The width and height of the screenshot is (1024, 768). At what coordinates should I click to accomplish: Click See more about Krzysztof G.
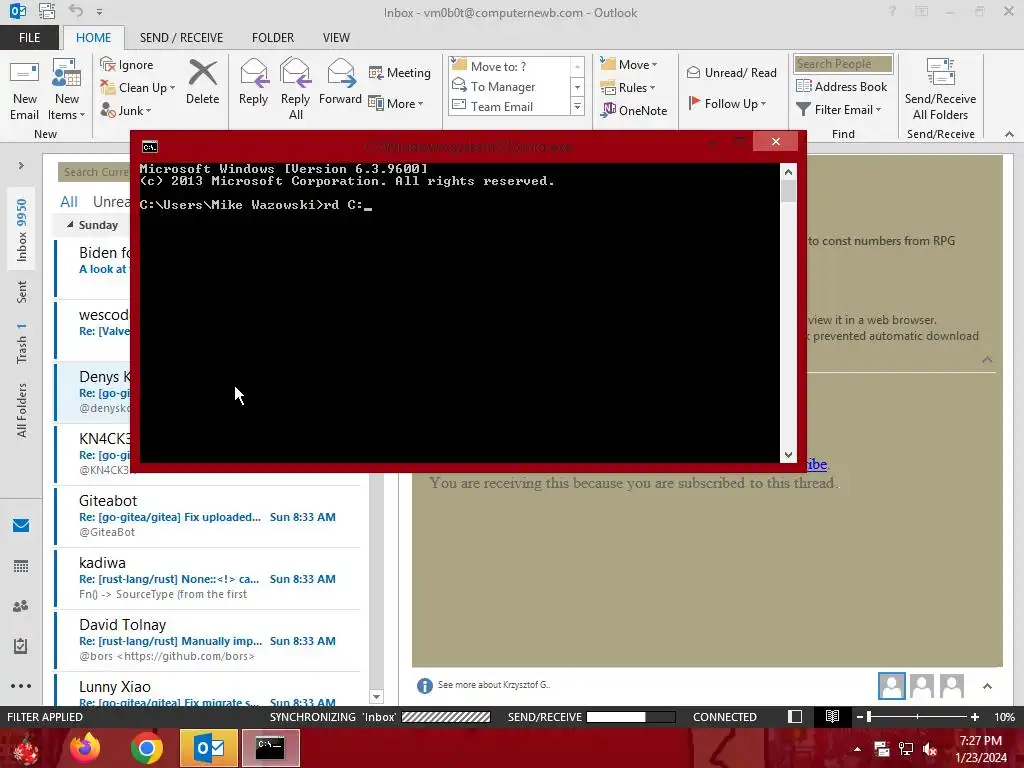click(x=494, y=685)
